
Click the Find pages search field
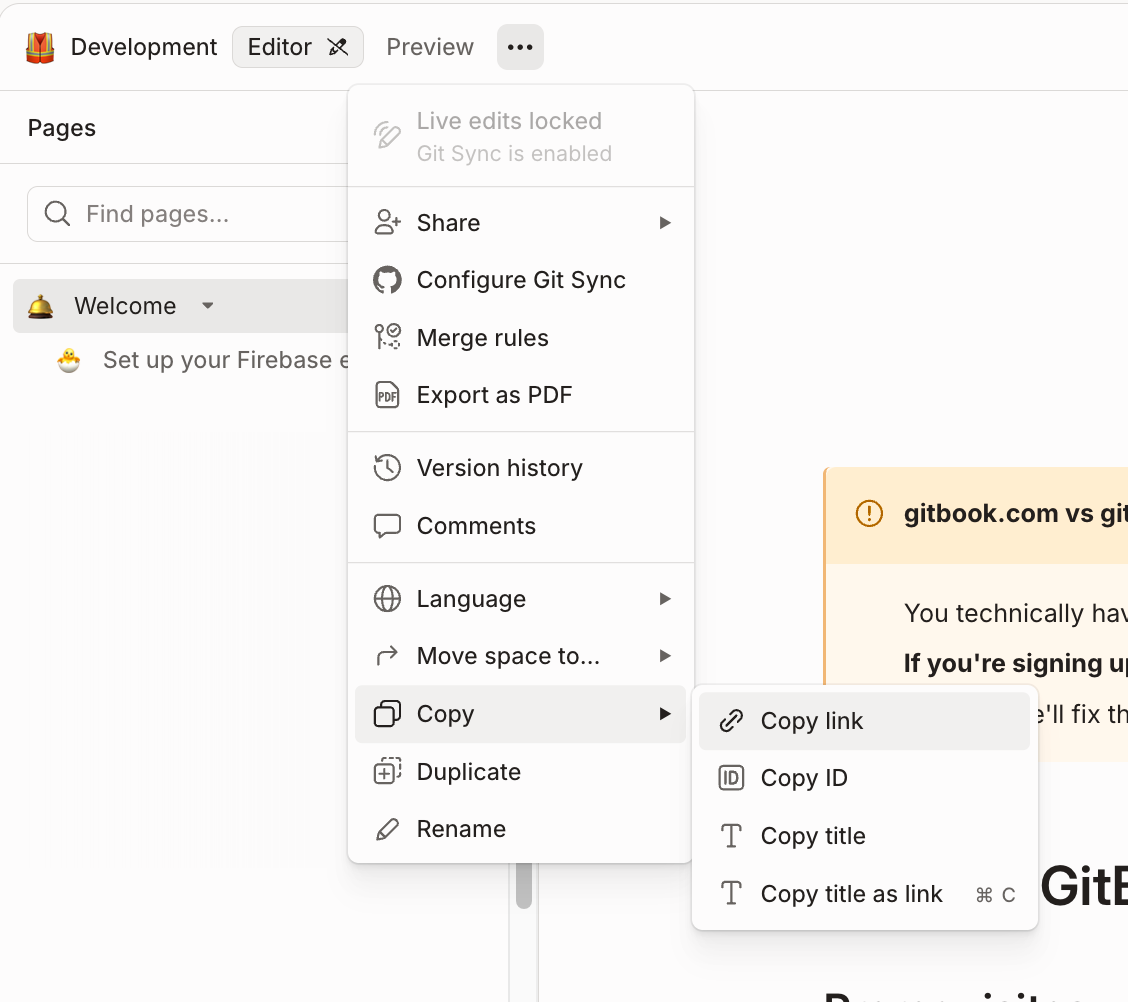188,214
